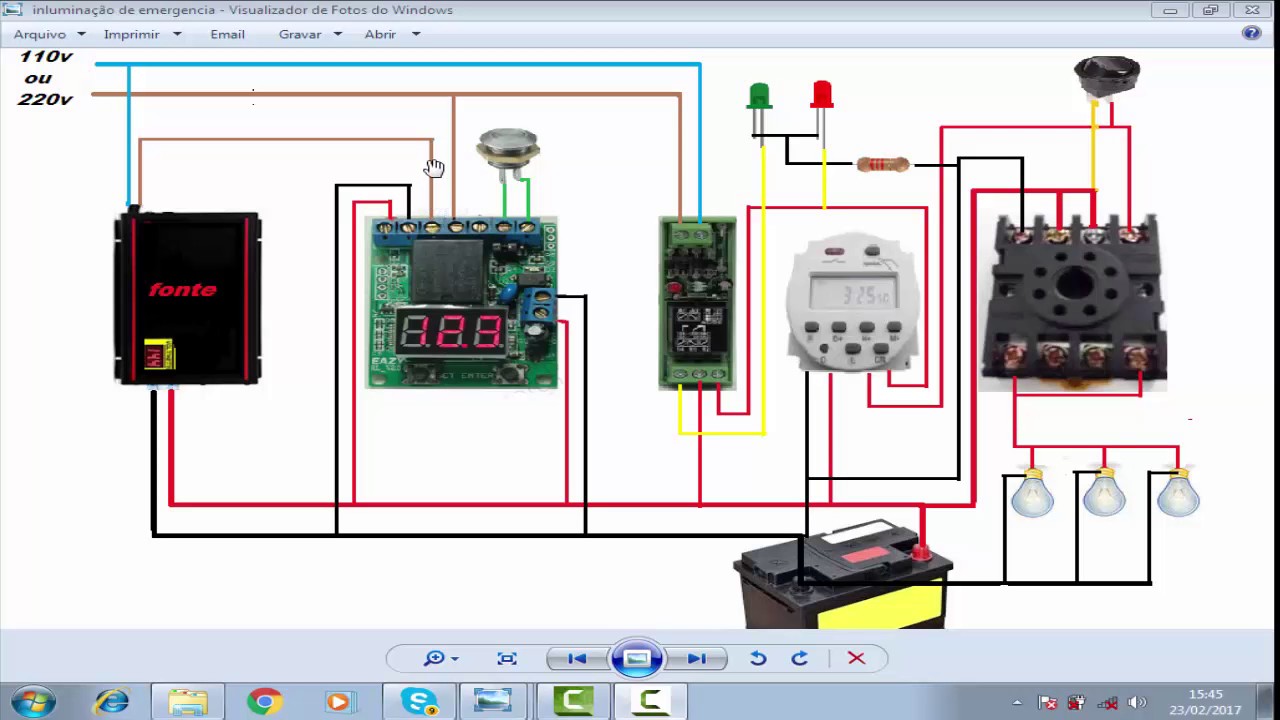Start the slide show
Screen dimensions: 1280x720
tap(637, 658)
